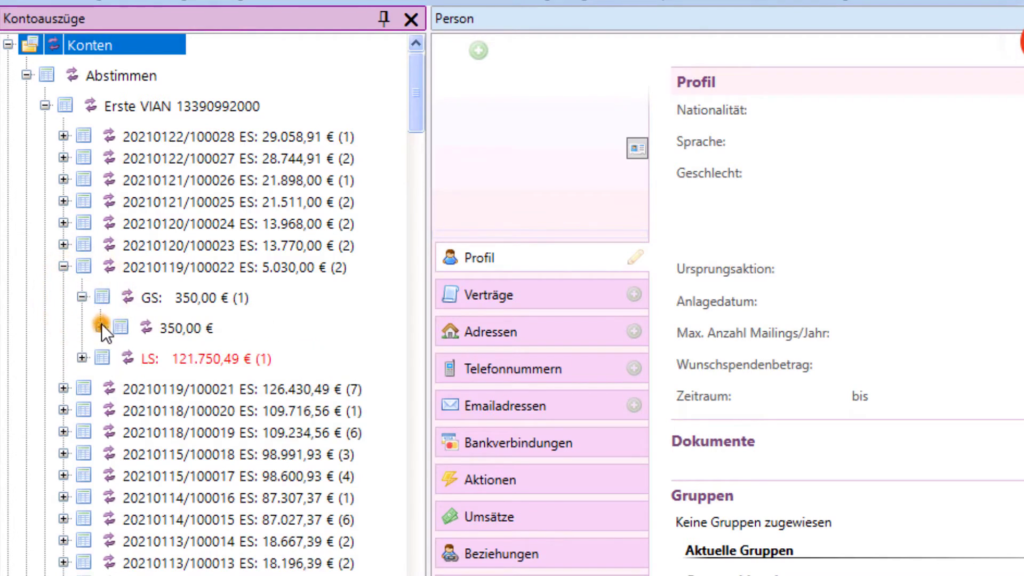
Task: Expand statement 20210122/100027
Action: [63, 157]
